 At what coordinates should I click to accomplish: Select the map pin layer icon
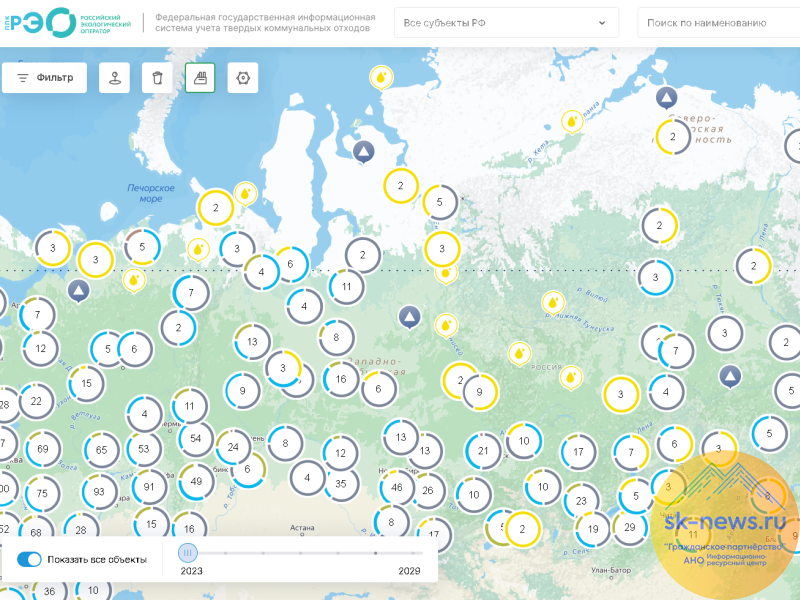114,78
